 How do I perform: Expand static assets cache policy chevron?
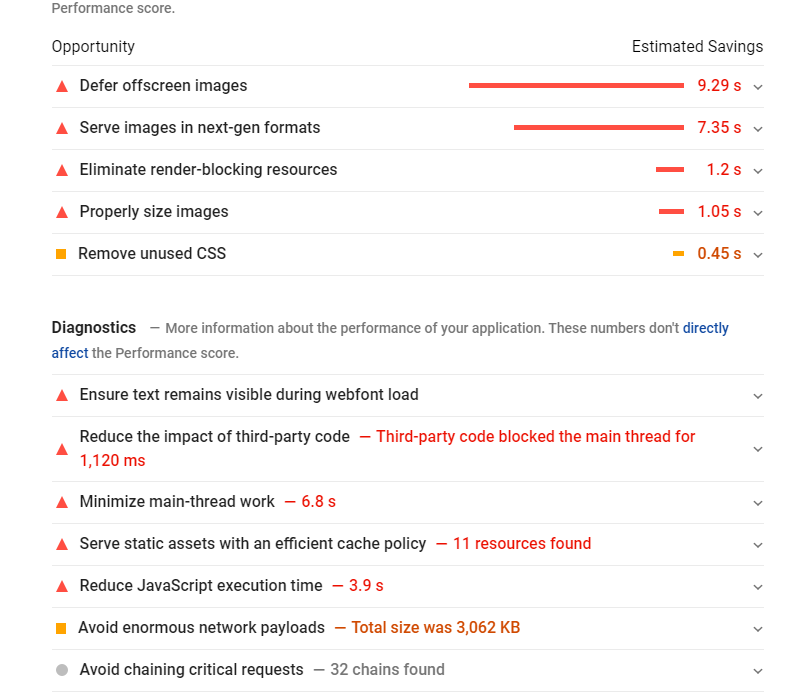758,545
